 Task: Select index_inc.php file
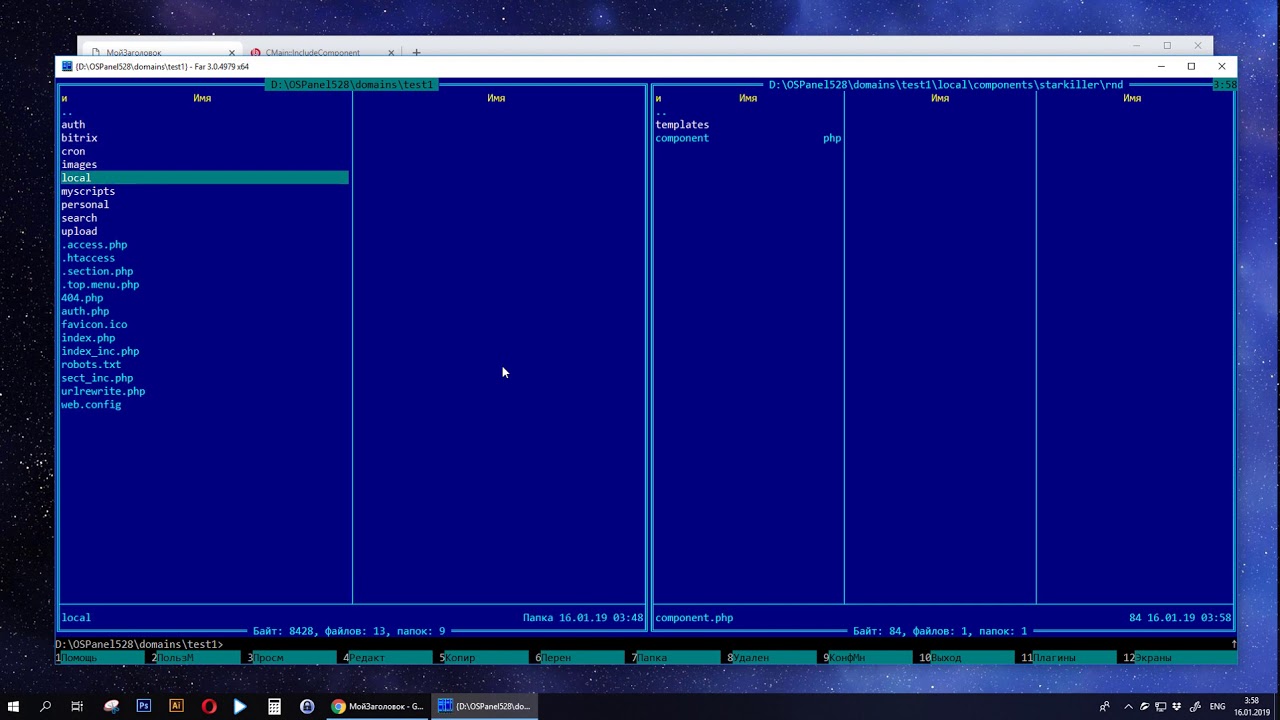pos(100,351)
